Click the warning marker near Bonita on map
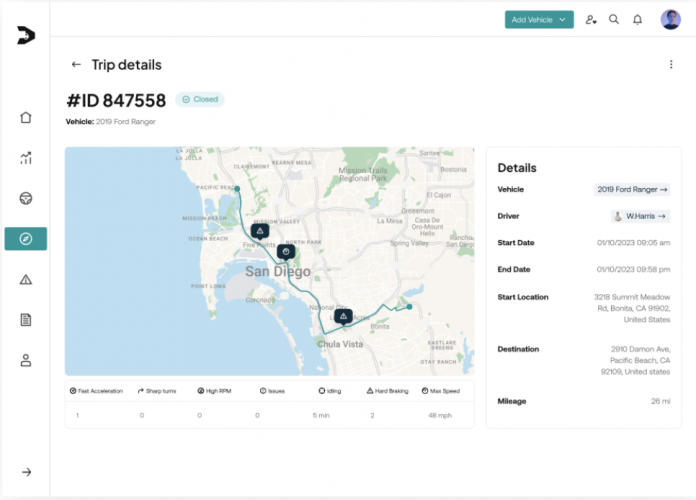 pos(343,317)
